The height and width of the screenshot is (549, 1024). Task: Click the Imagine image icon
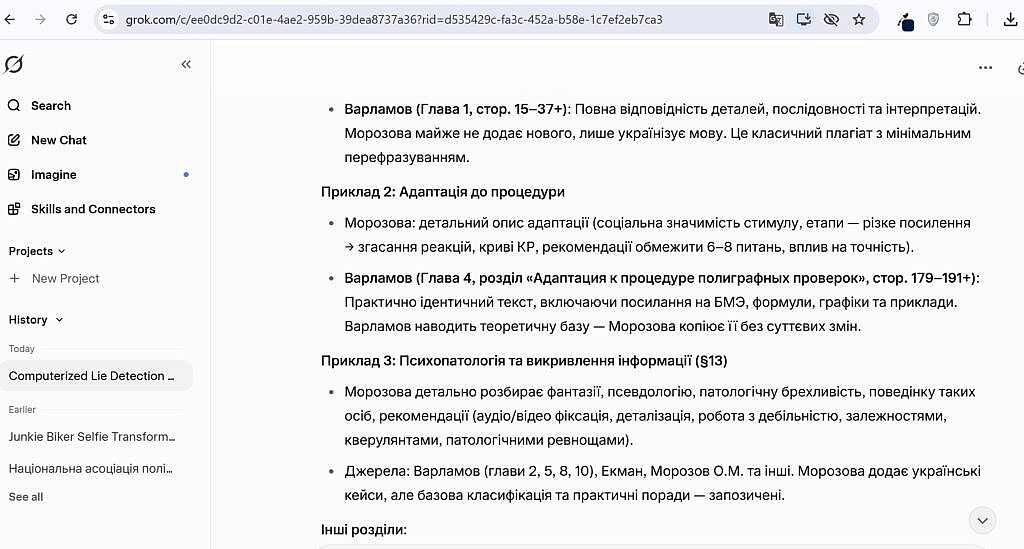coord(14,175)
